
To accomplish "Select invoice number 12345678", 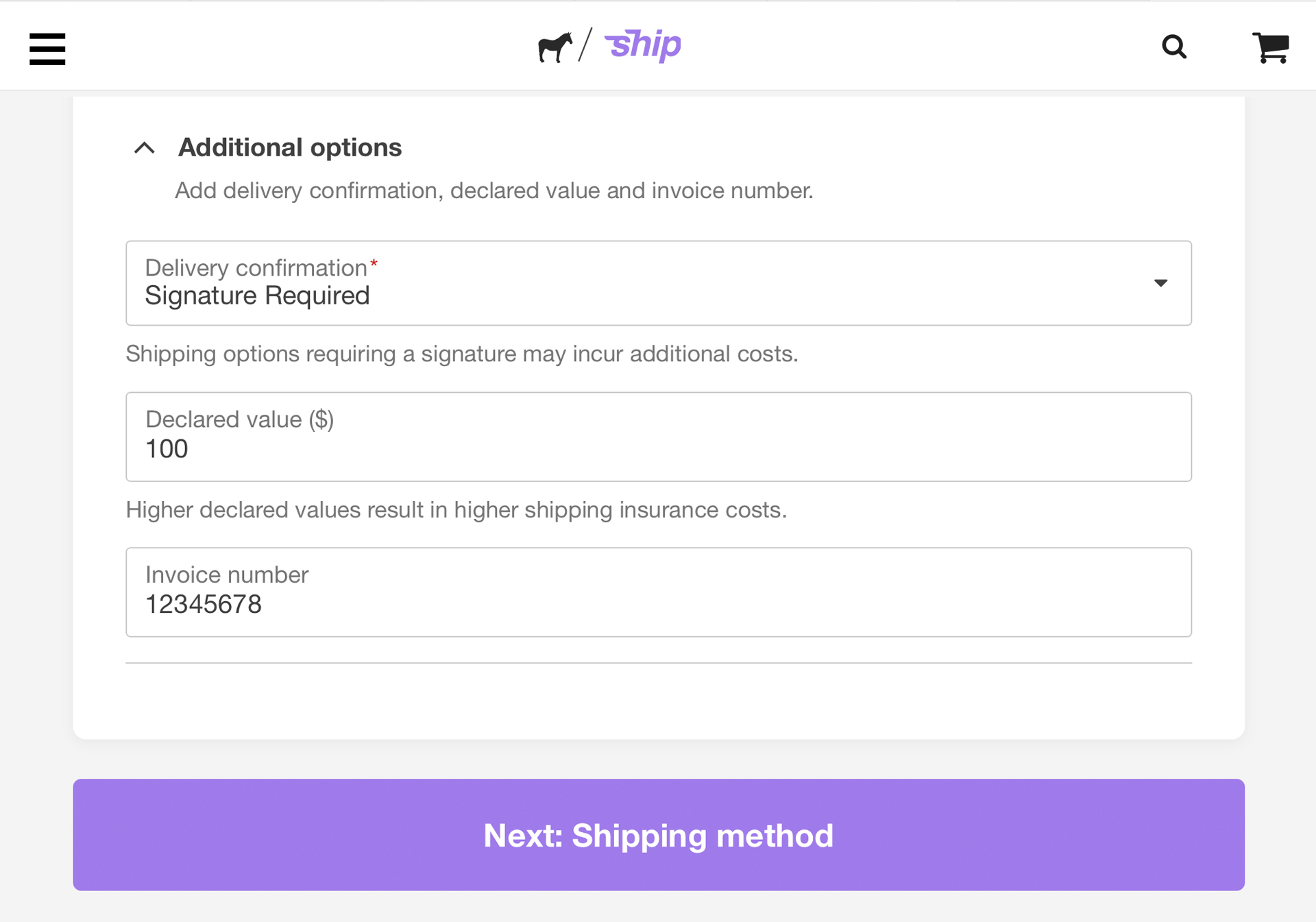I will 204,605.
